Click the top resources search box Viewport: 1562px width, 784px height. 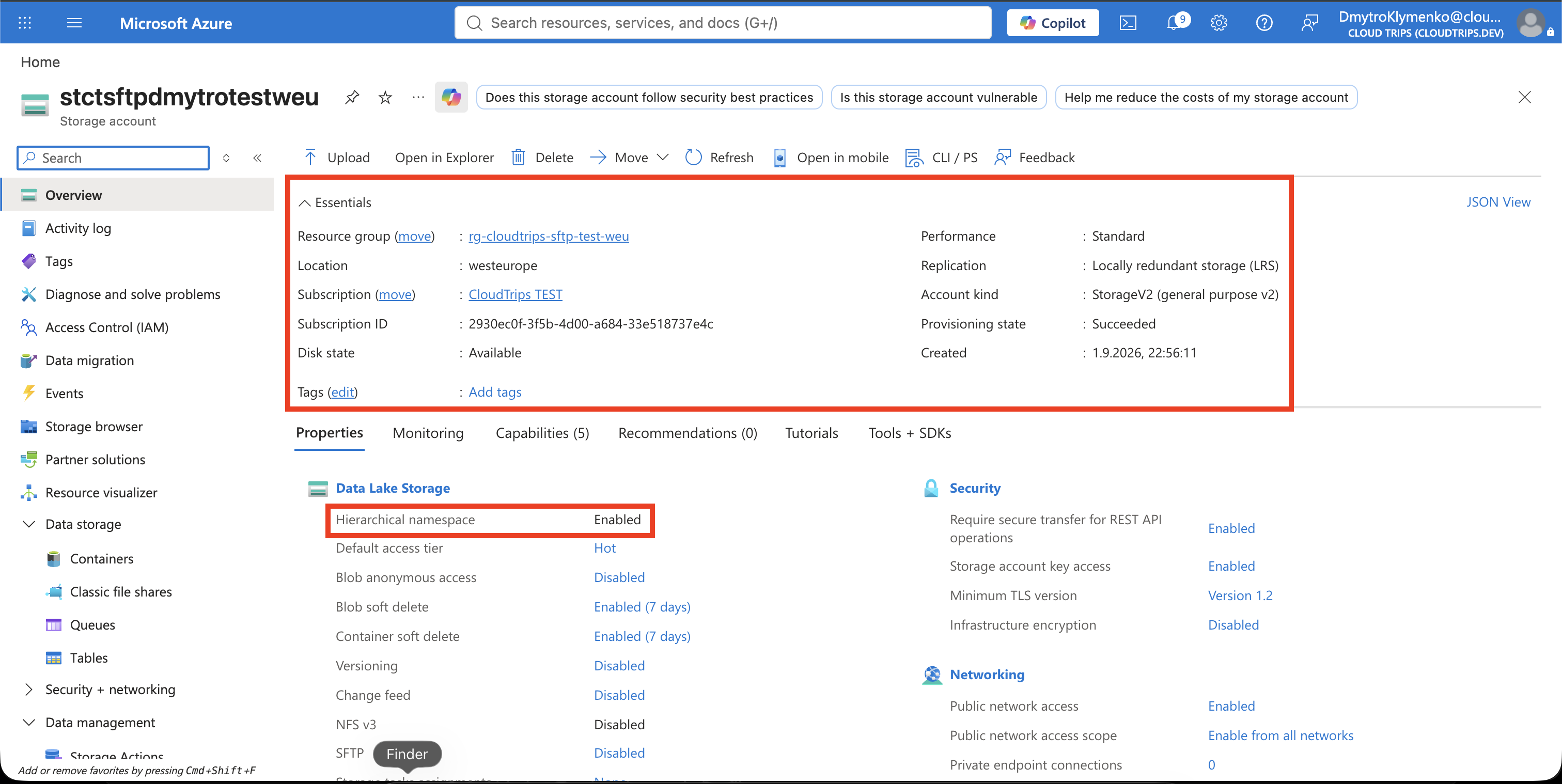723,23
